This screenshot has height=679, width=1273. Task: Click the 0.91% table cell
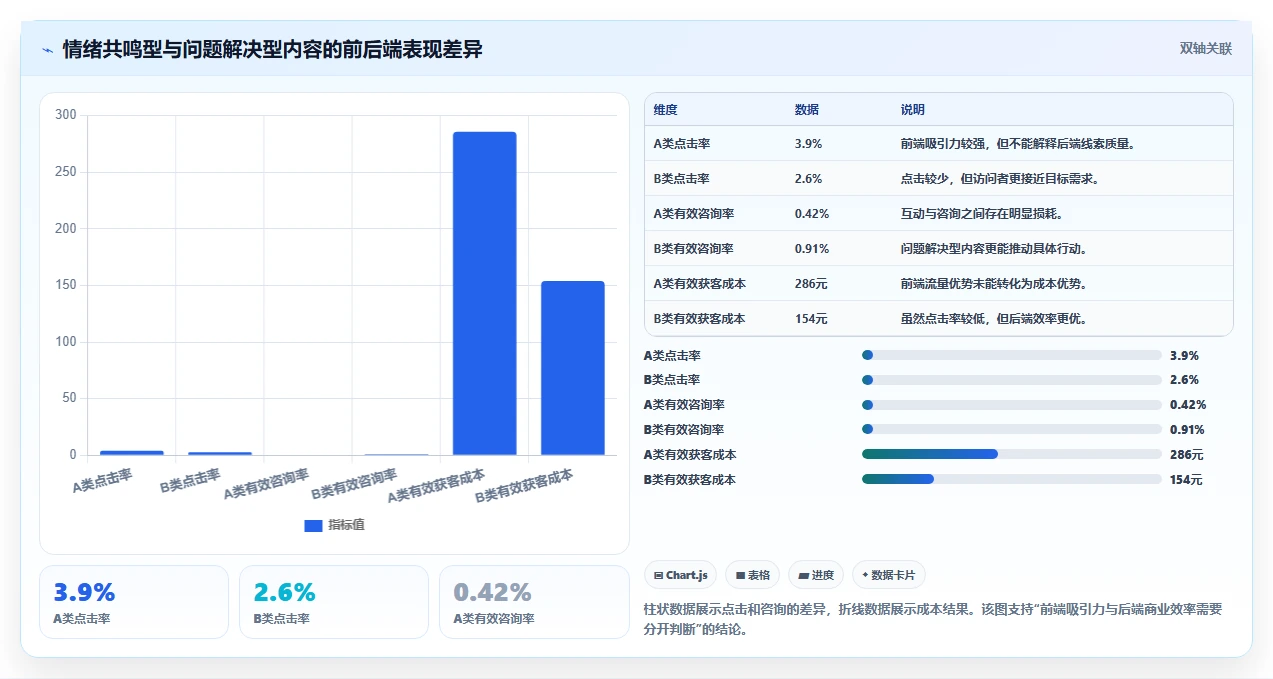coord(811,248)
